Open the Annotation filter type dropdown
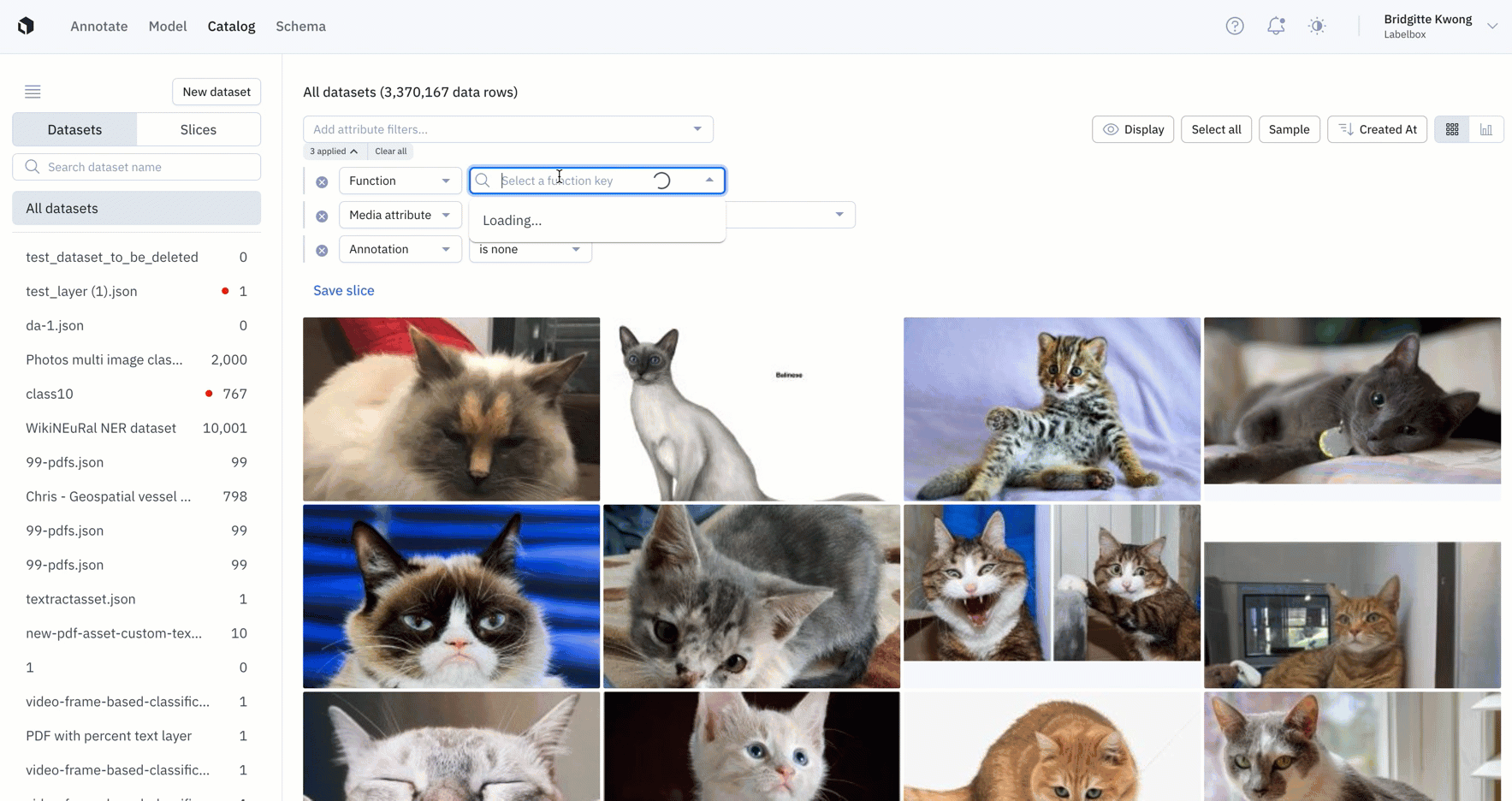This screenshot has width=1512, height=801. pyautogui.click(x=400, y=249)
